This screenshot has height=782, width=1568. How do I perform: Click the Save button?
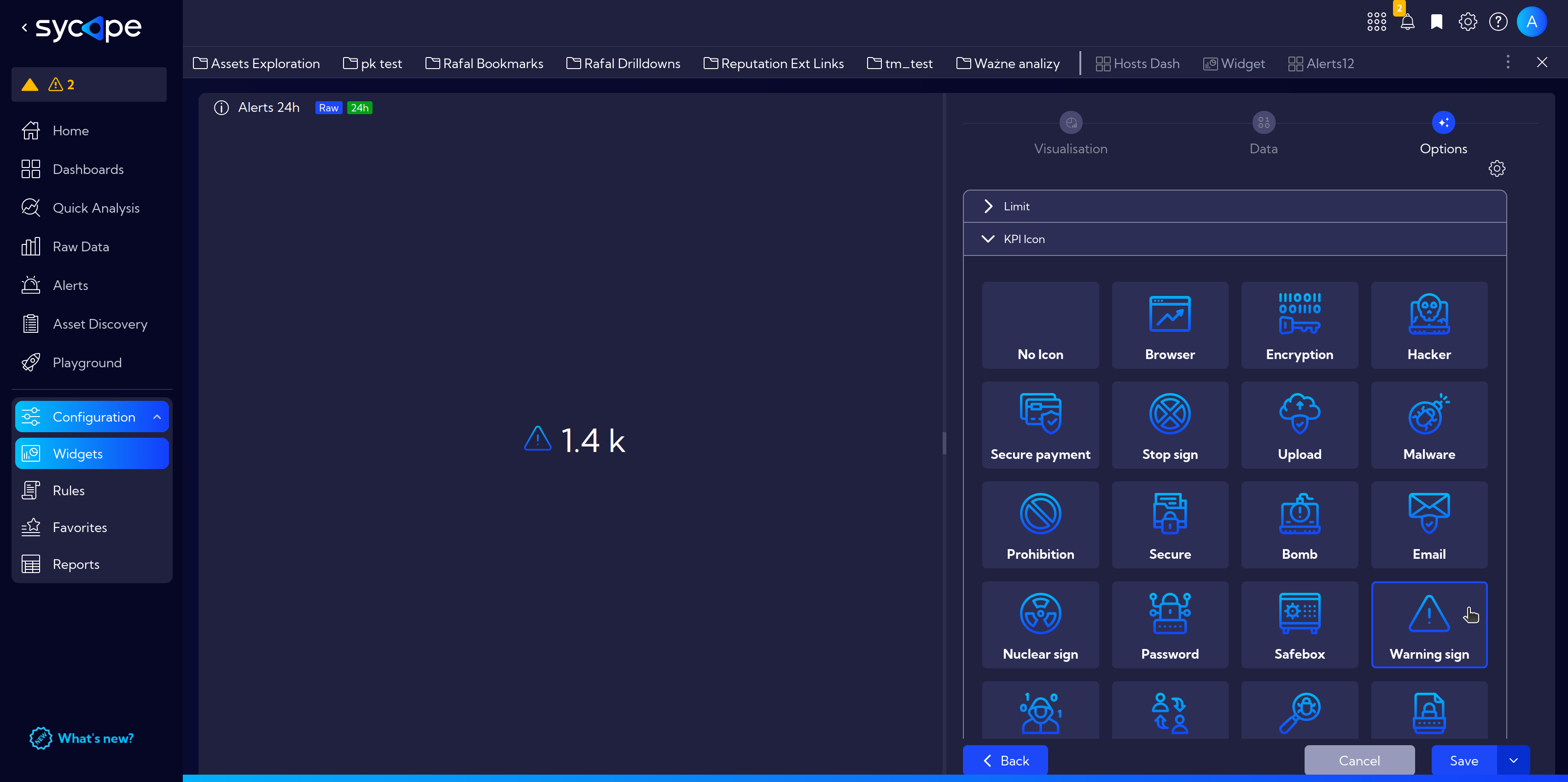[1463, 760]
